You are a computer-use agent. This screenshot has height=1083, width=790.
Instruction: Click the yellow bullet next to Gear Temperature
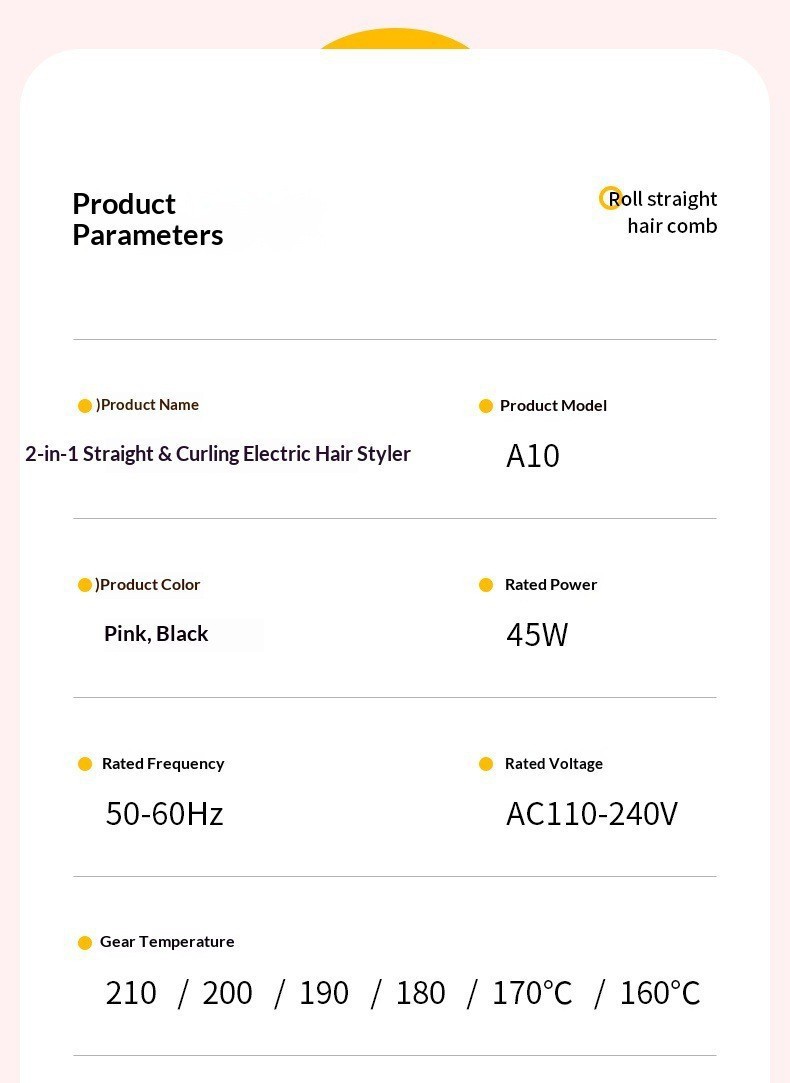pyautogui.click(x=85, y=943)
